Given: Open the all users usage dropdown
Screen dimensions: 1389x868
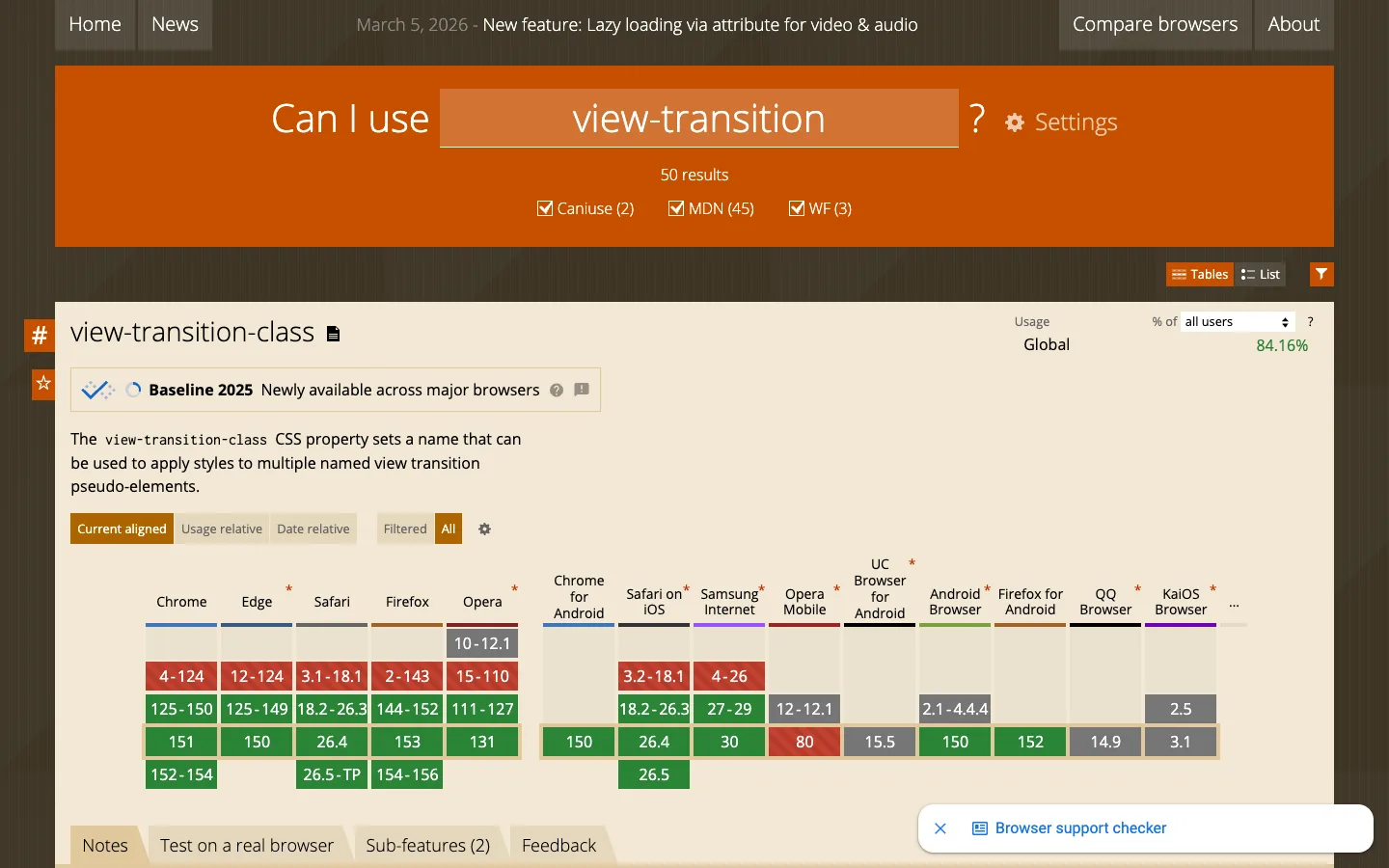Looking at the screenshot, I should 1238,322.
